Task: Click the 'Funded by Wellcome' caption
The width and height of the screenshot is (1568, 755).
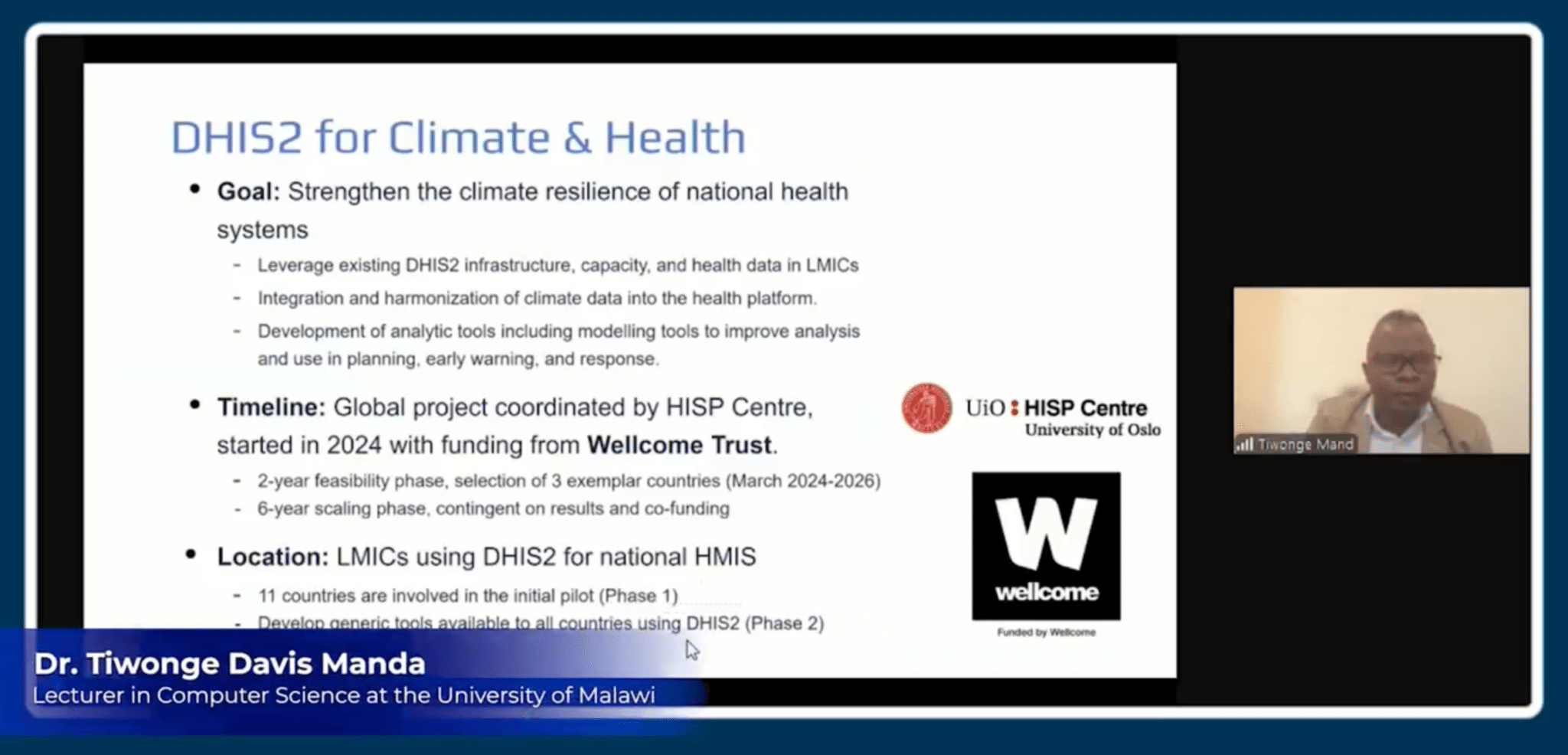Action: click(x=1045, y=632)
